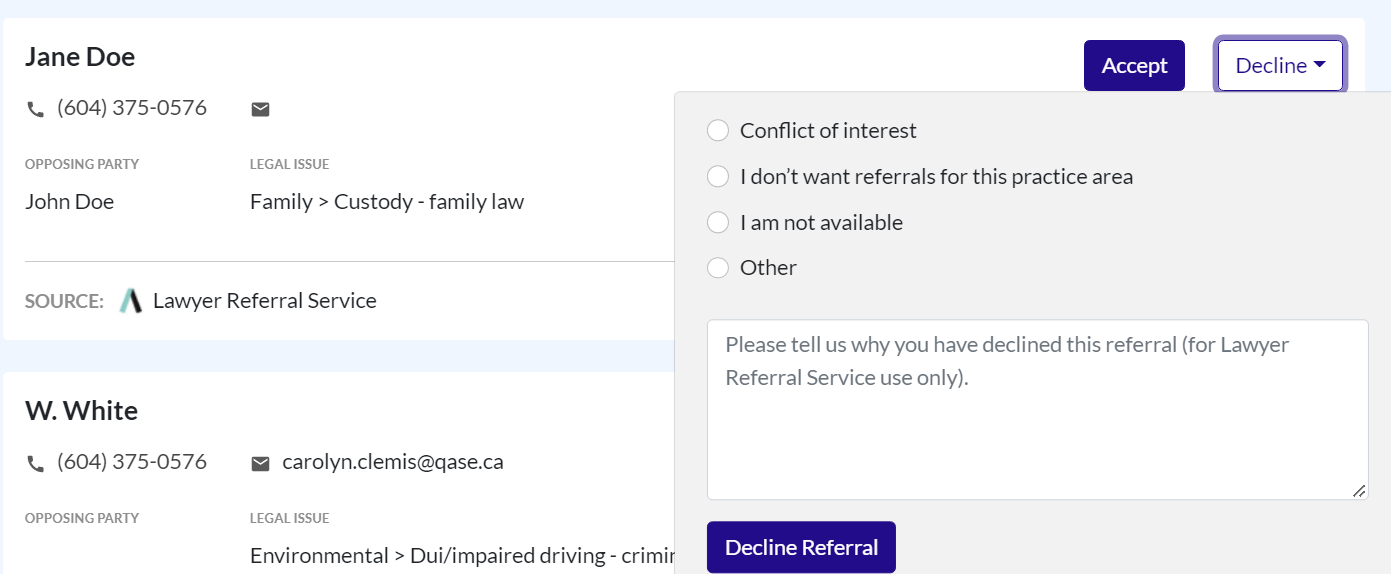The width and height of the screenshot is (1391, 574).
Task: Open the Jane Doe referral name heading
Action: (x=80, y=57)
